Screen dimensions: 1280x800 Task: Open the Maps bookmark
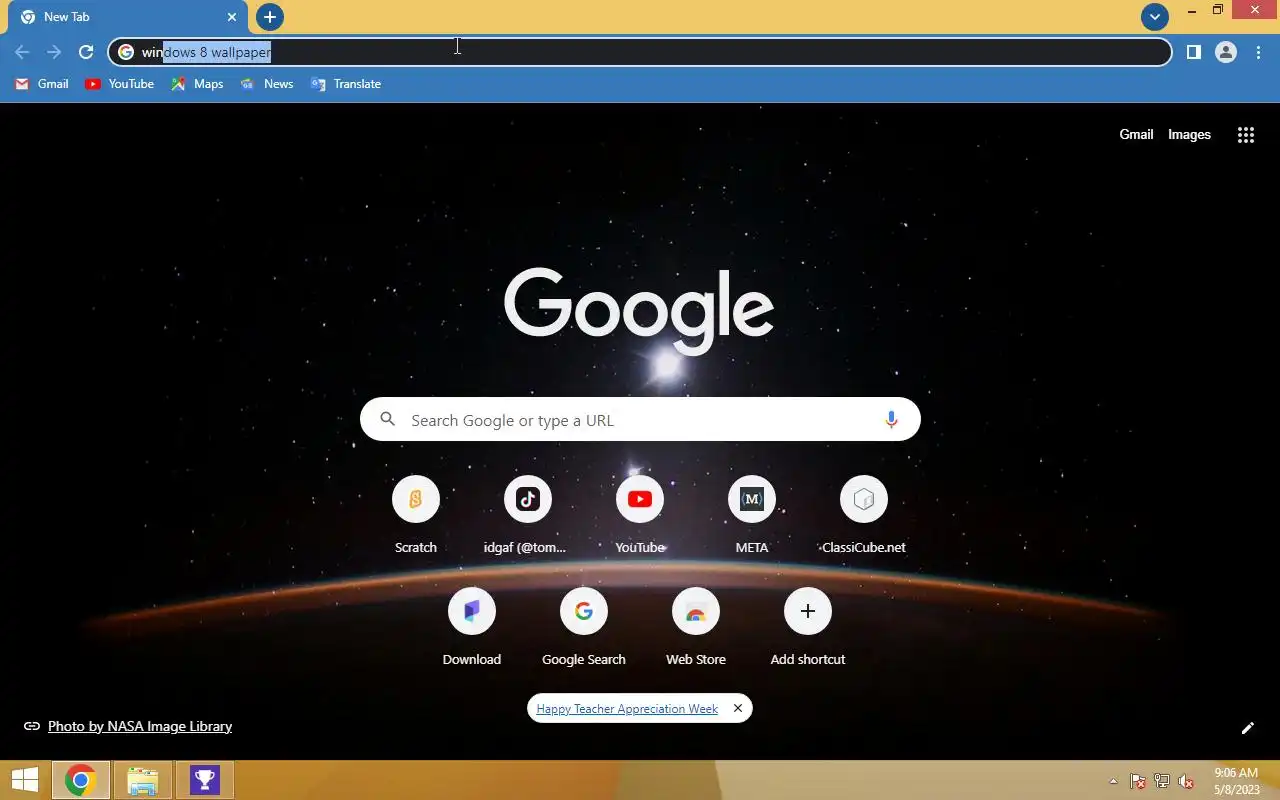pos(198,84)
